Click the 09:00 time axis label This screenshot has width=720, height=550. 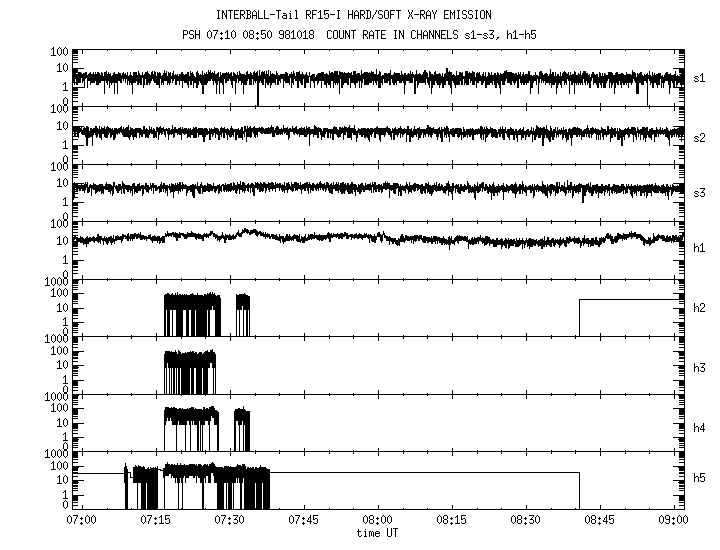(673, 520)
